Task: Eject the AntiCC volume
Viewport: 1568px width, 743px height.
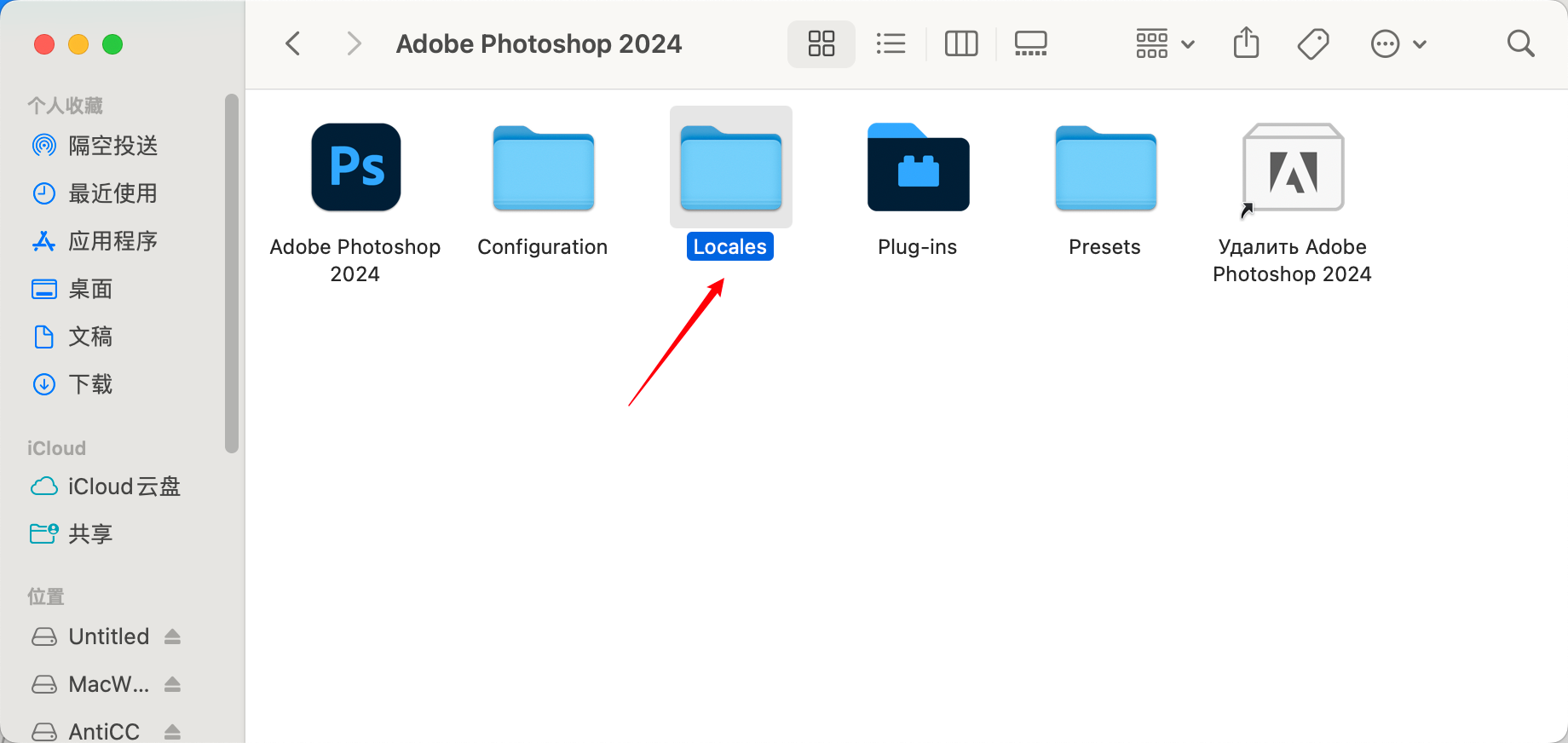Action: pos(172,731)
